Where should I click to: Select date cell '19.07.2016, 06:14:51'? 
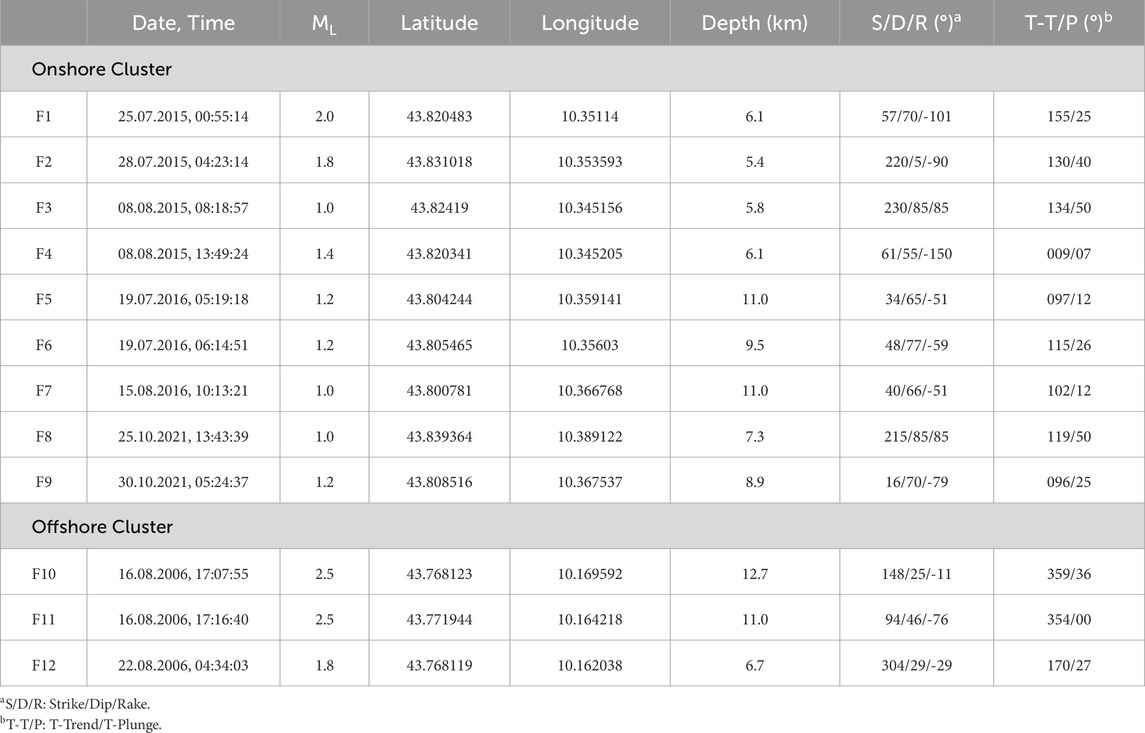183,345
